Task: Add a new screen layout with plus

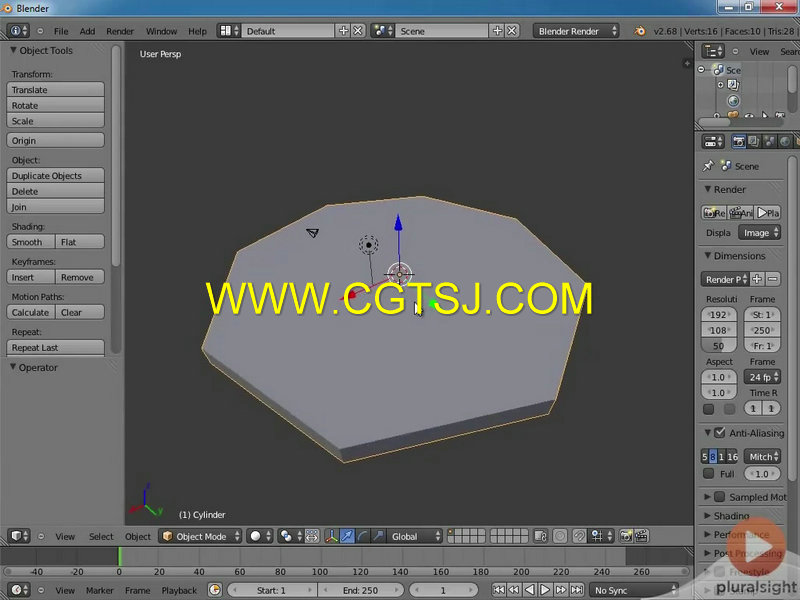Action: click(343, 31)
